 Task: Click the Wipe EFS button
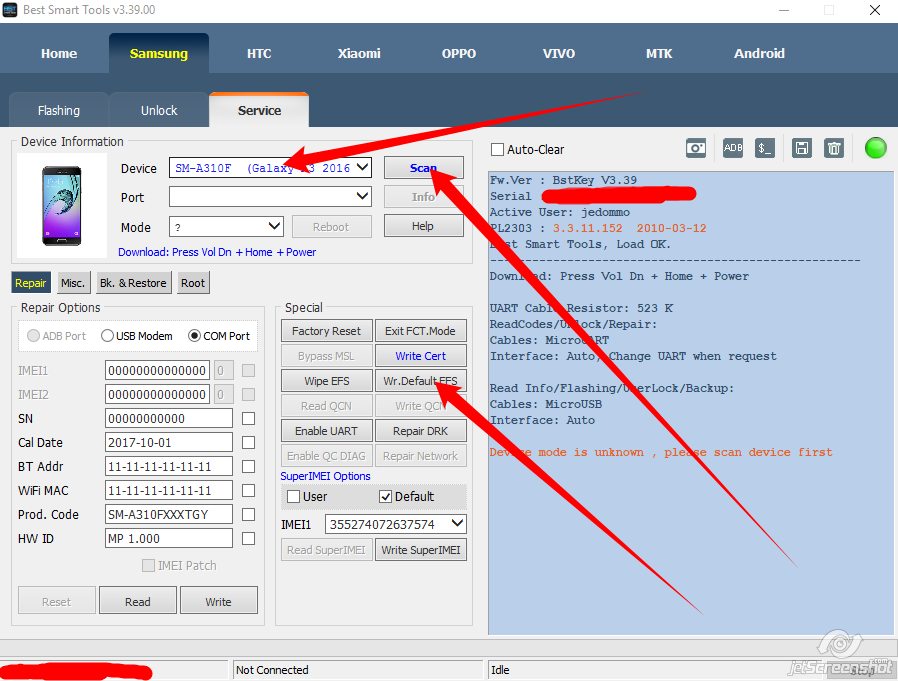tap(326, 381)
